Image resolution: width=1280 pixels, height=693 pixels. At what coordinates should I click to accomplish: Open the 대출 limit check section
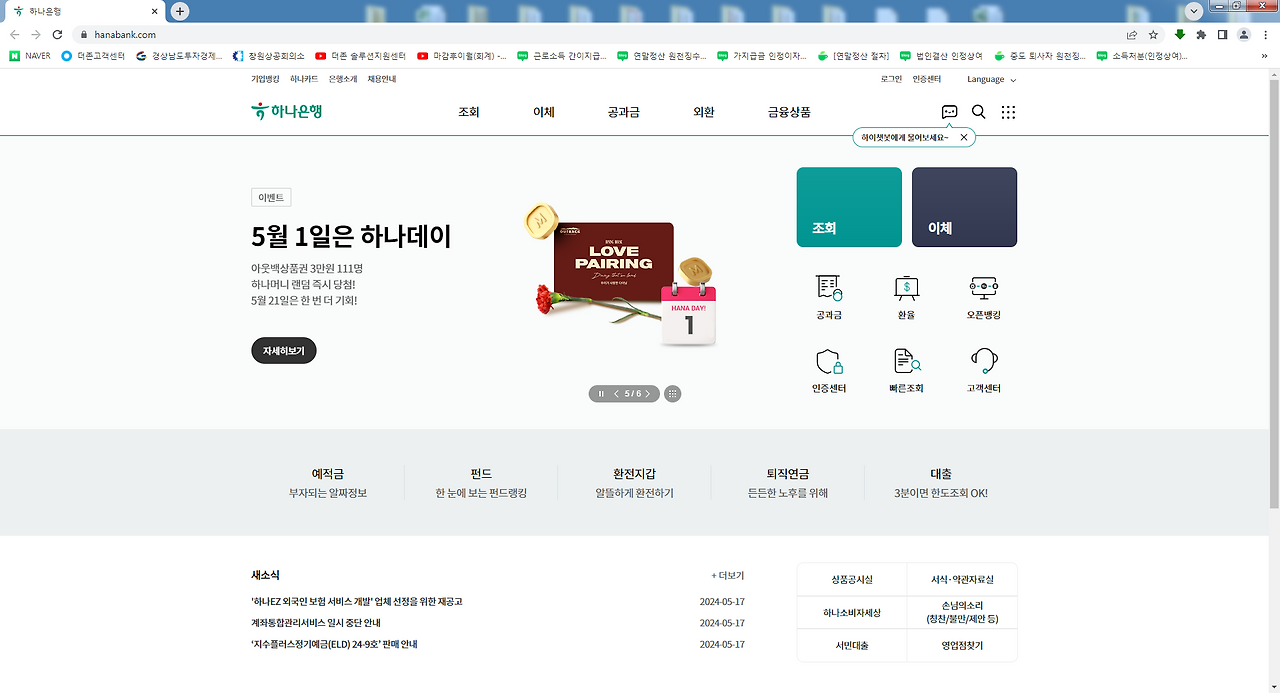[941, 483]
